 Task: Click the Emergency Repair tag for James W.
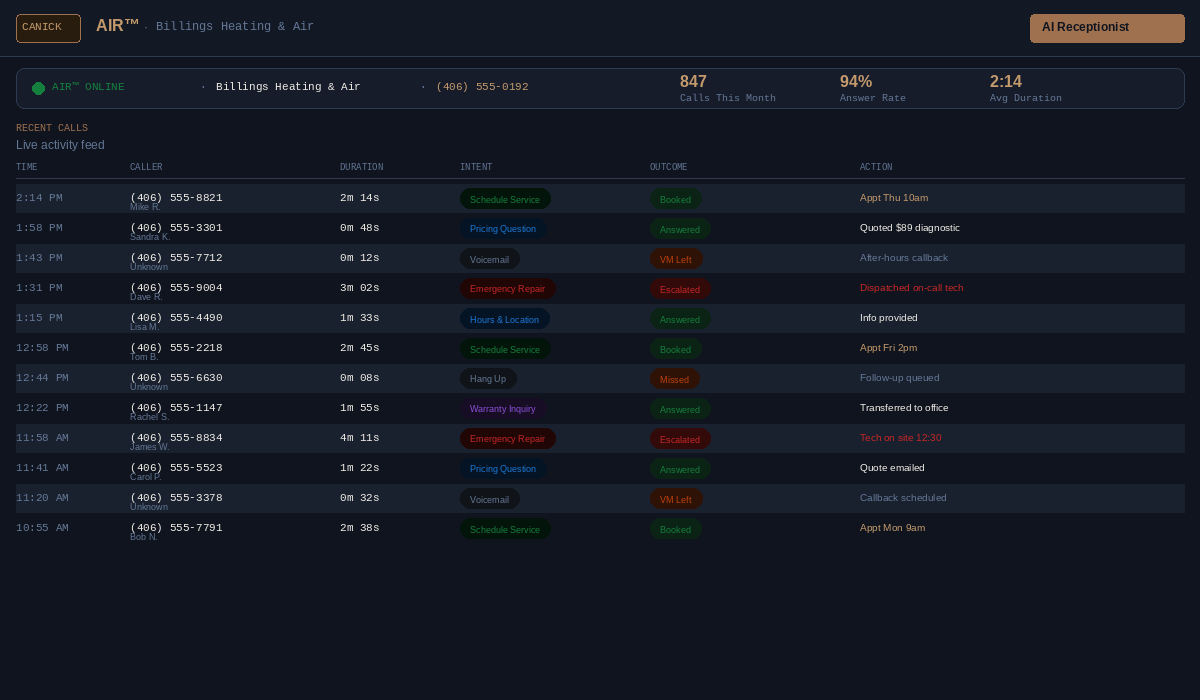pos(508,439)
